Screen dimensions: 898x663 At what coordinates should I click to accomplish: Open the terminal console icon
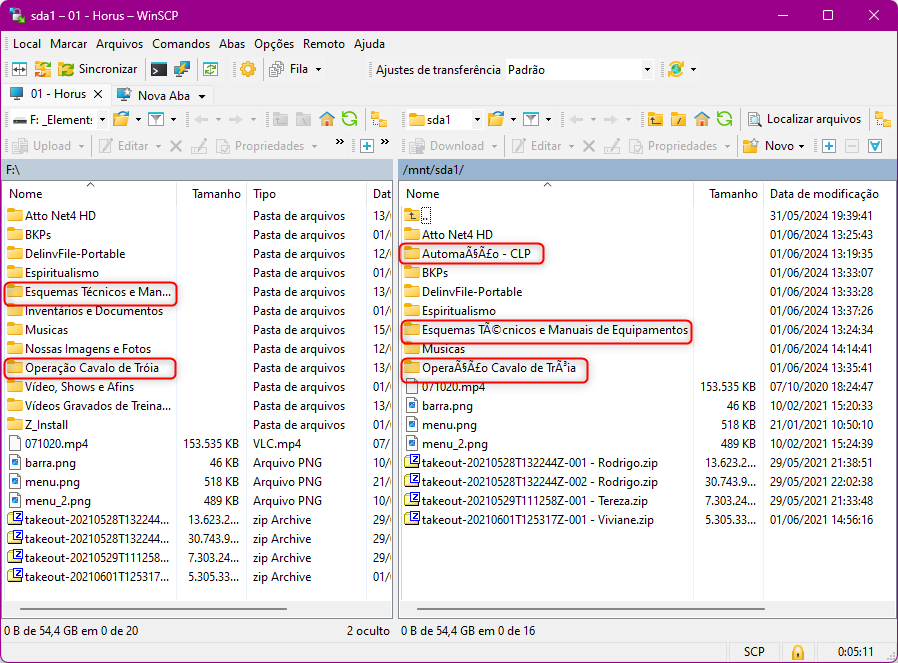coord(158,69)
